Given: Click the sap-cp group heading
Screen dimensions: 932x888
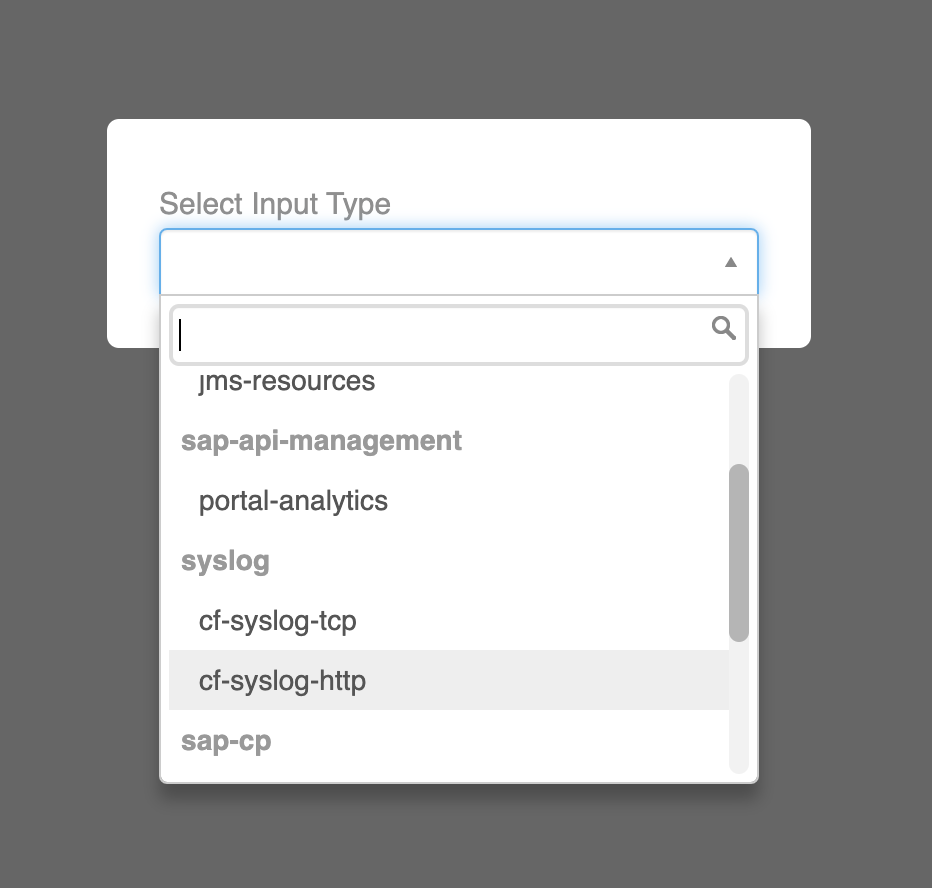Looking at the screenshot, I should click(226, 741).
